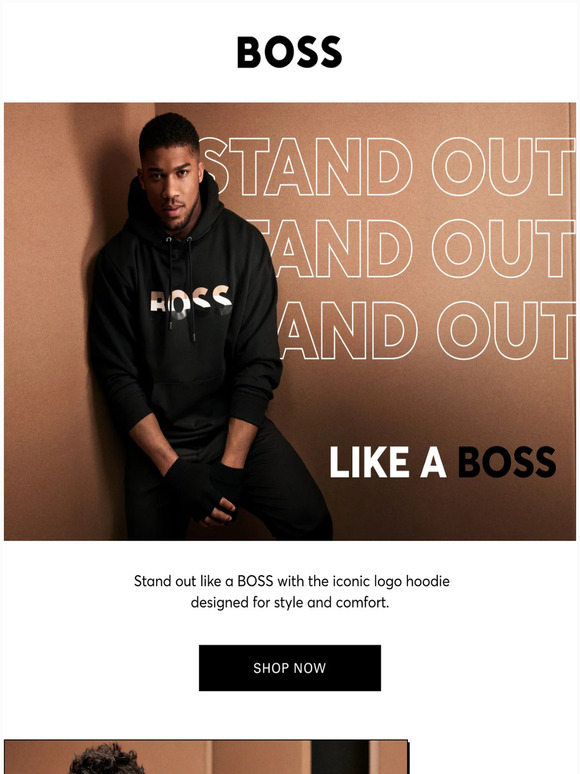
Task: Click the hoodie's white-tipped drawstrings
Action: (x=180, y=286)
